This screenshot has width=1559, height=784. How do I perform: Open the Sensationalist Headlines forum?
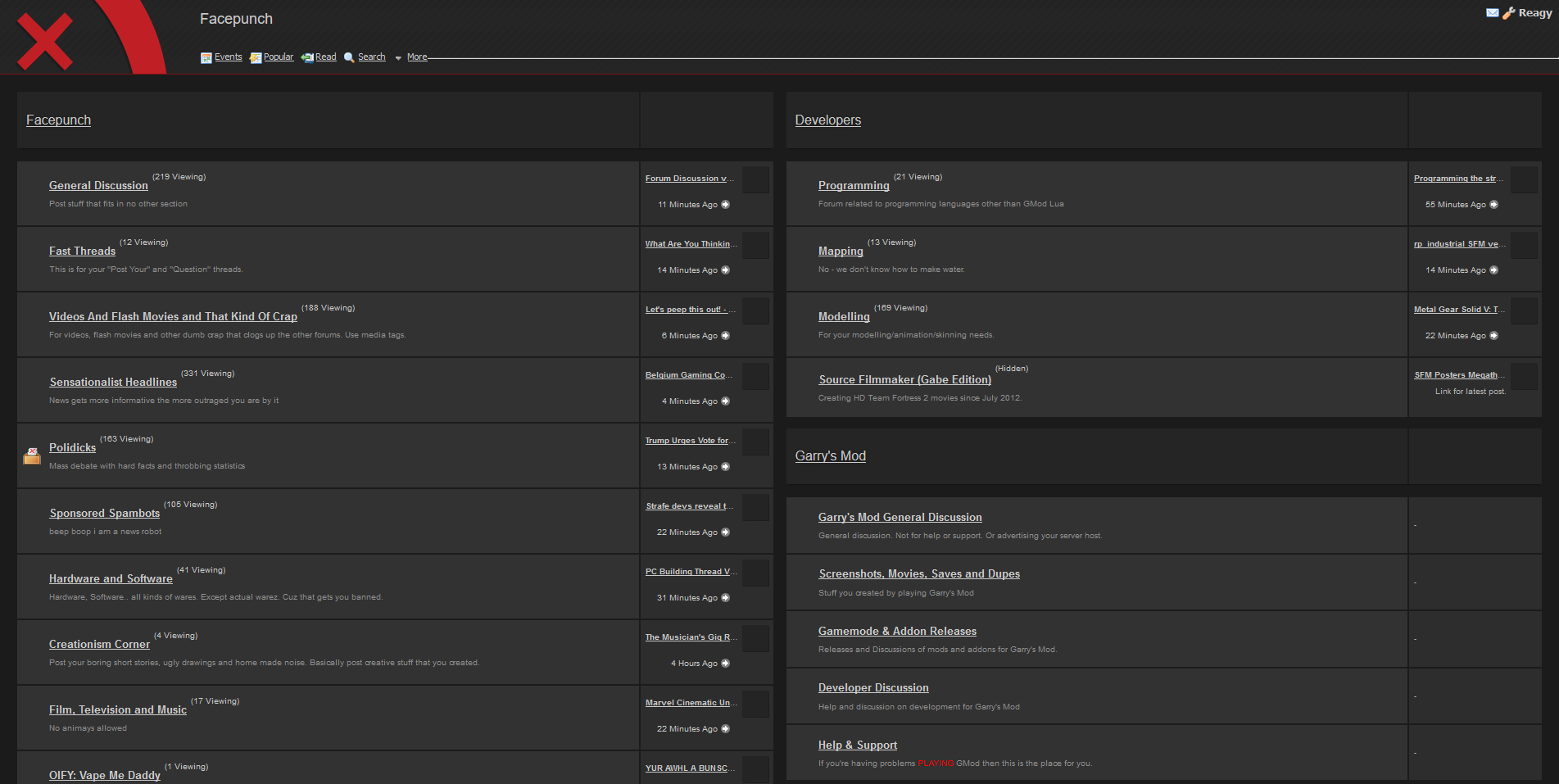click(113, 382)
